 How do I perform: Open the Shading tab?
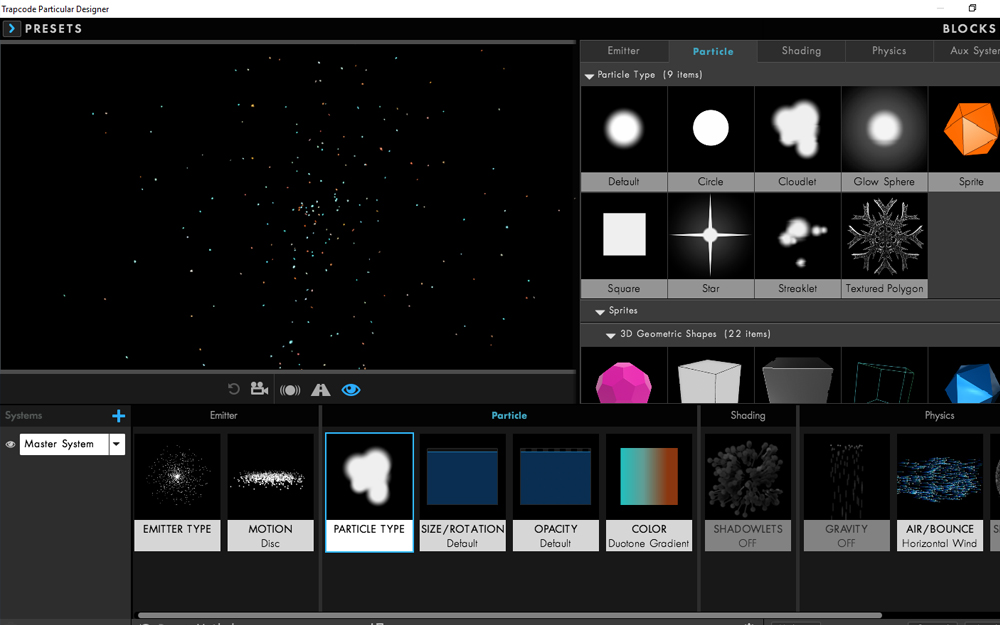pos(801,51)
